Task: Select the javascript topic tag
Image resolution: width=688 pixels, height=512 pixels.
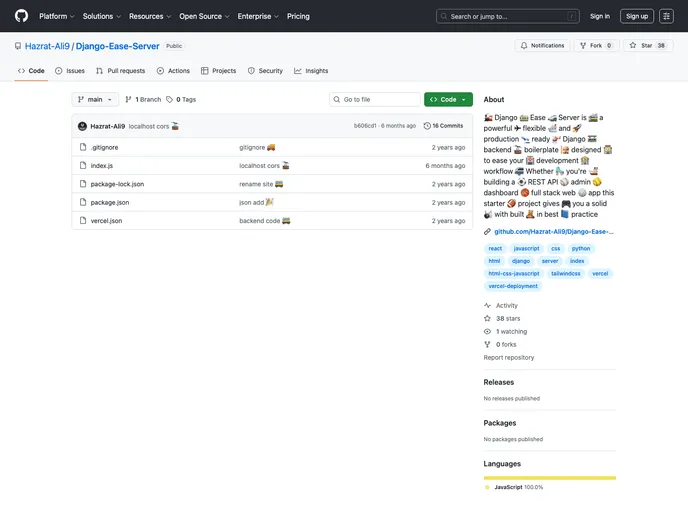Action: (527, 249)
